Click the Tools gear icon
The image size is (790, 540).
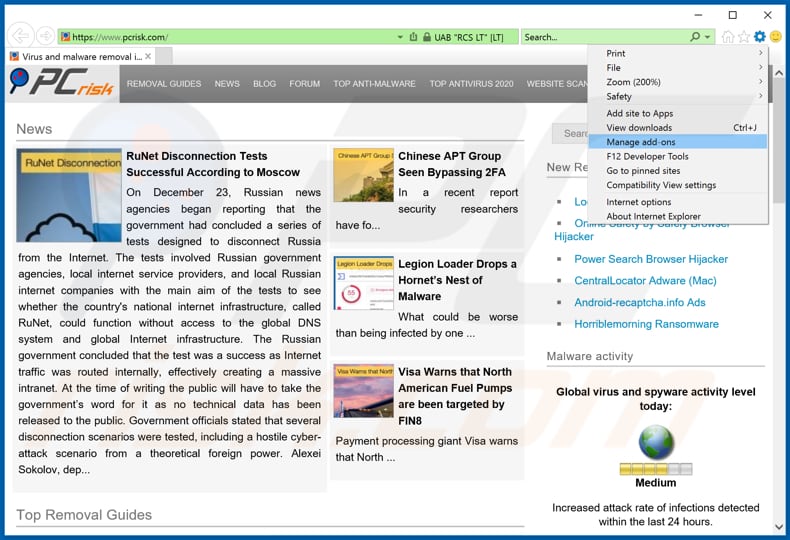(x=759, y=37)
